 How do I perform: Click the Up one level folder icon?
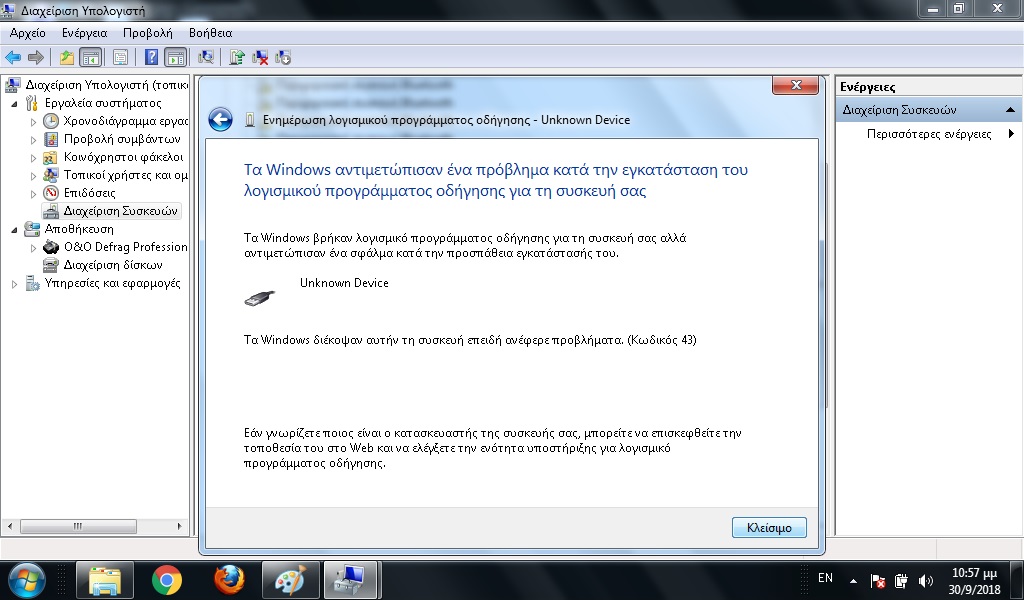[x=67, y=57]
